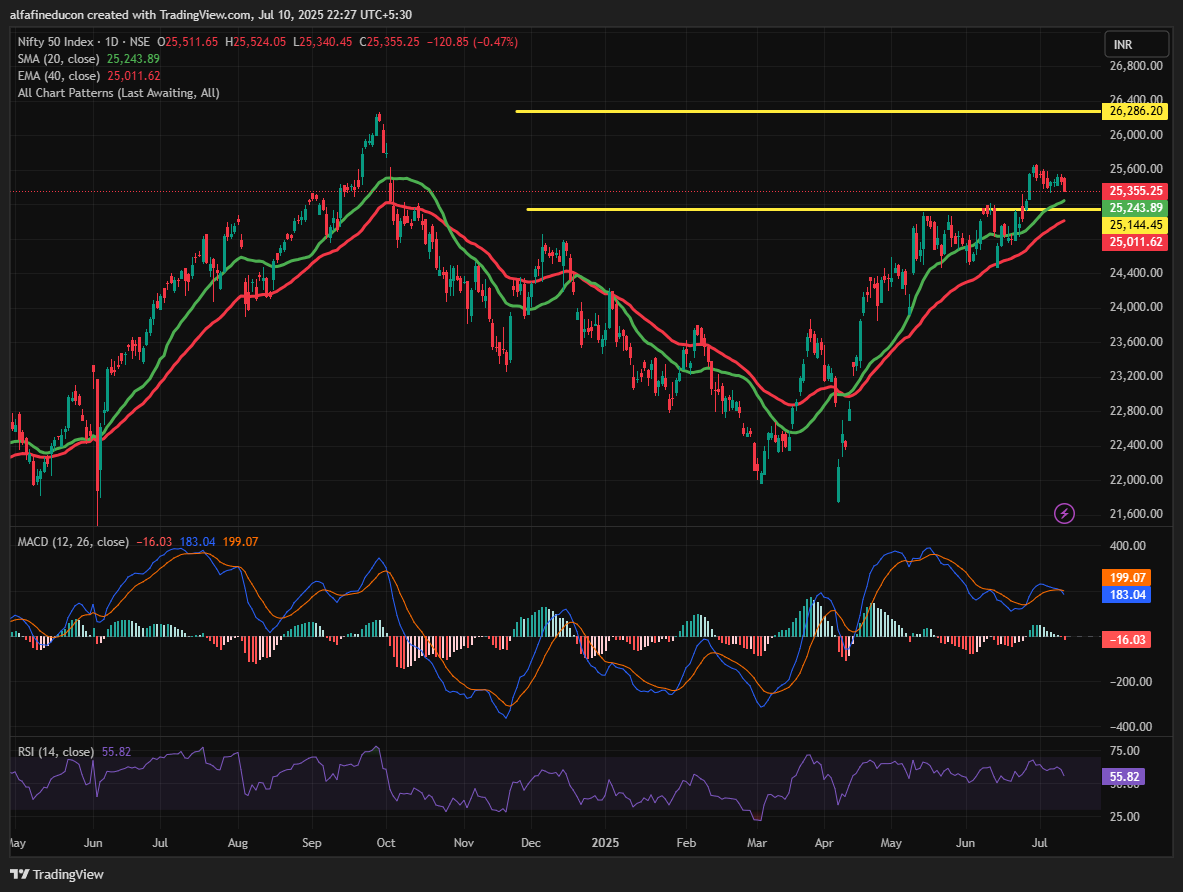Image resolution: width=1183 pixels, height=892 pixels.
Task: Click the SMA (20, close) indicator label
Action: [x=58, y=59]
